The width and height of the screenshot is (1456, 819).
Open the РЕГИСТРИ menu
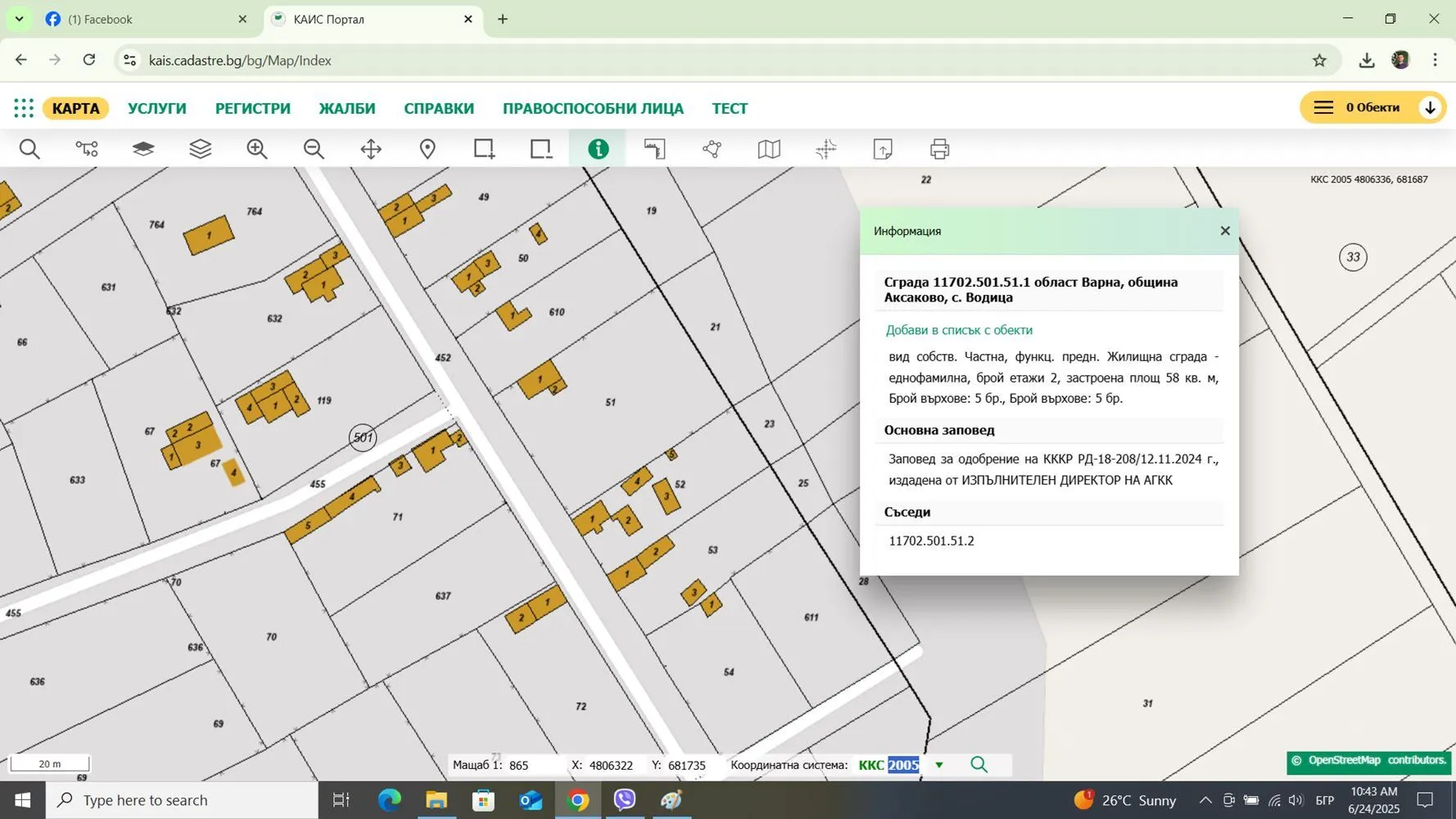[x=253, y=108]
